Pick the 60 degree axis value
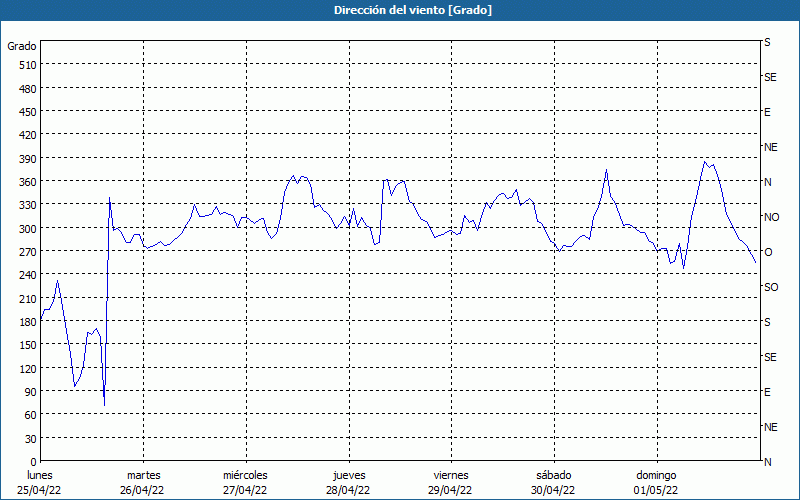Screen dimensions: 800x500 31,415
